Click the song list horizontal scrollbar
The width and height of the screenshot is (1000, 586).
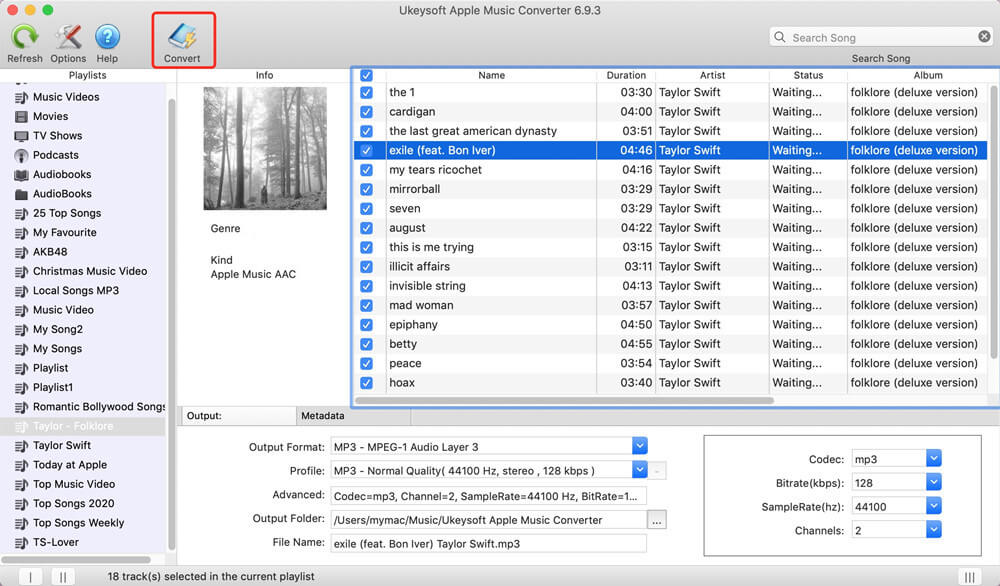point(564,401)
